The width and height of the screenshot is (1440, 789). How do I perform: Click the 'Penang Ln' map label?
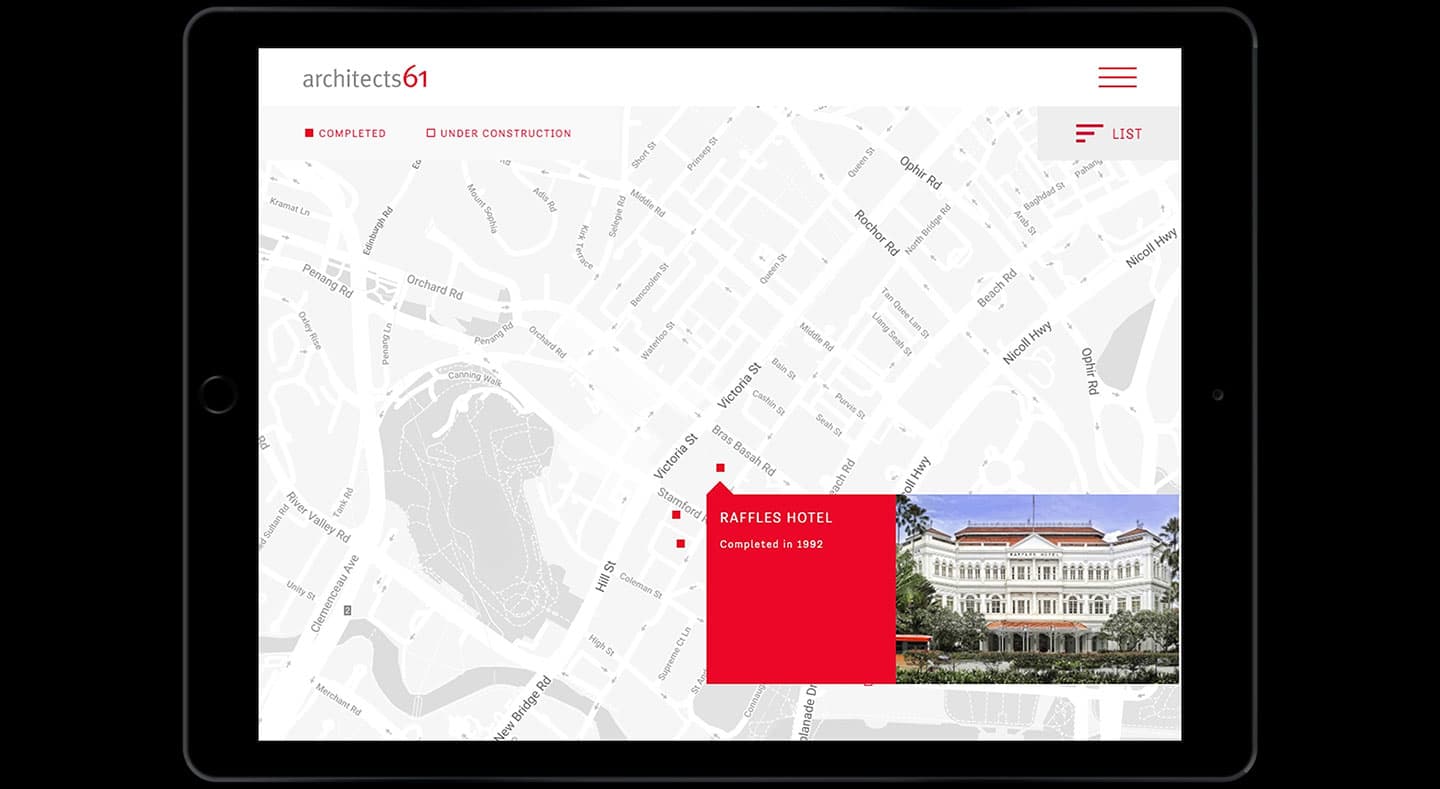pos(387,343)
